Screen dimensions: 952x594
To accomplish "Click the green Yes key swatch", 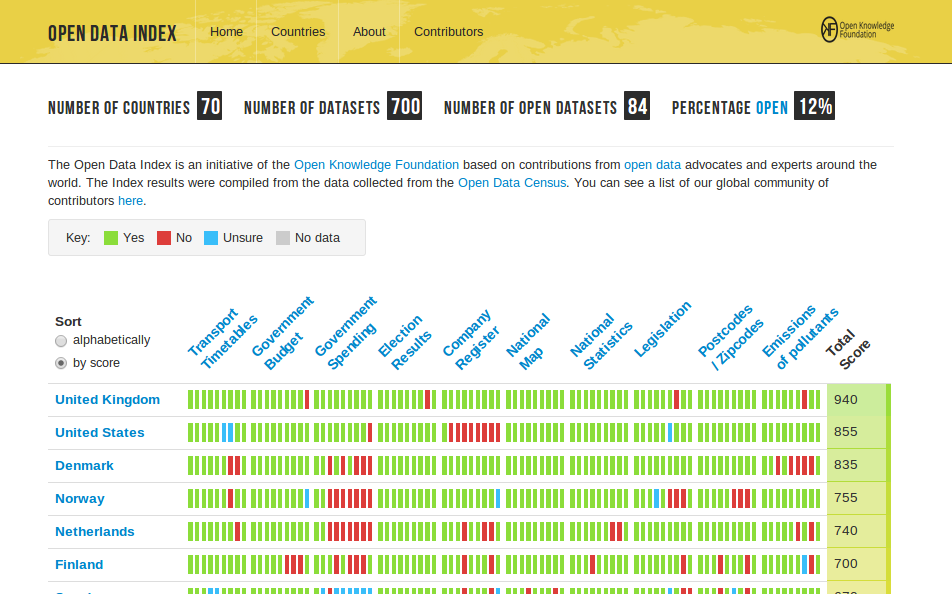I will [x=110, y=238].
